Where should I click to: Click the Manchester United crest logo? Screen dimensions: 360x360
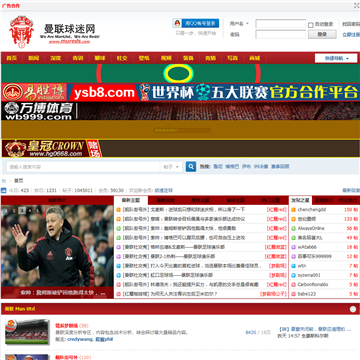point(21,32)
